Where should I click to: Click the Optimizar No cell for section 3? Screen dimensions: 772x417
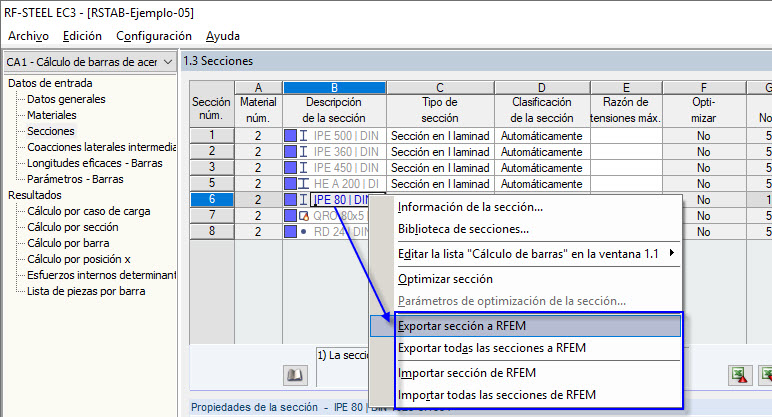704,167
